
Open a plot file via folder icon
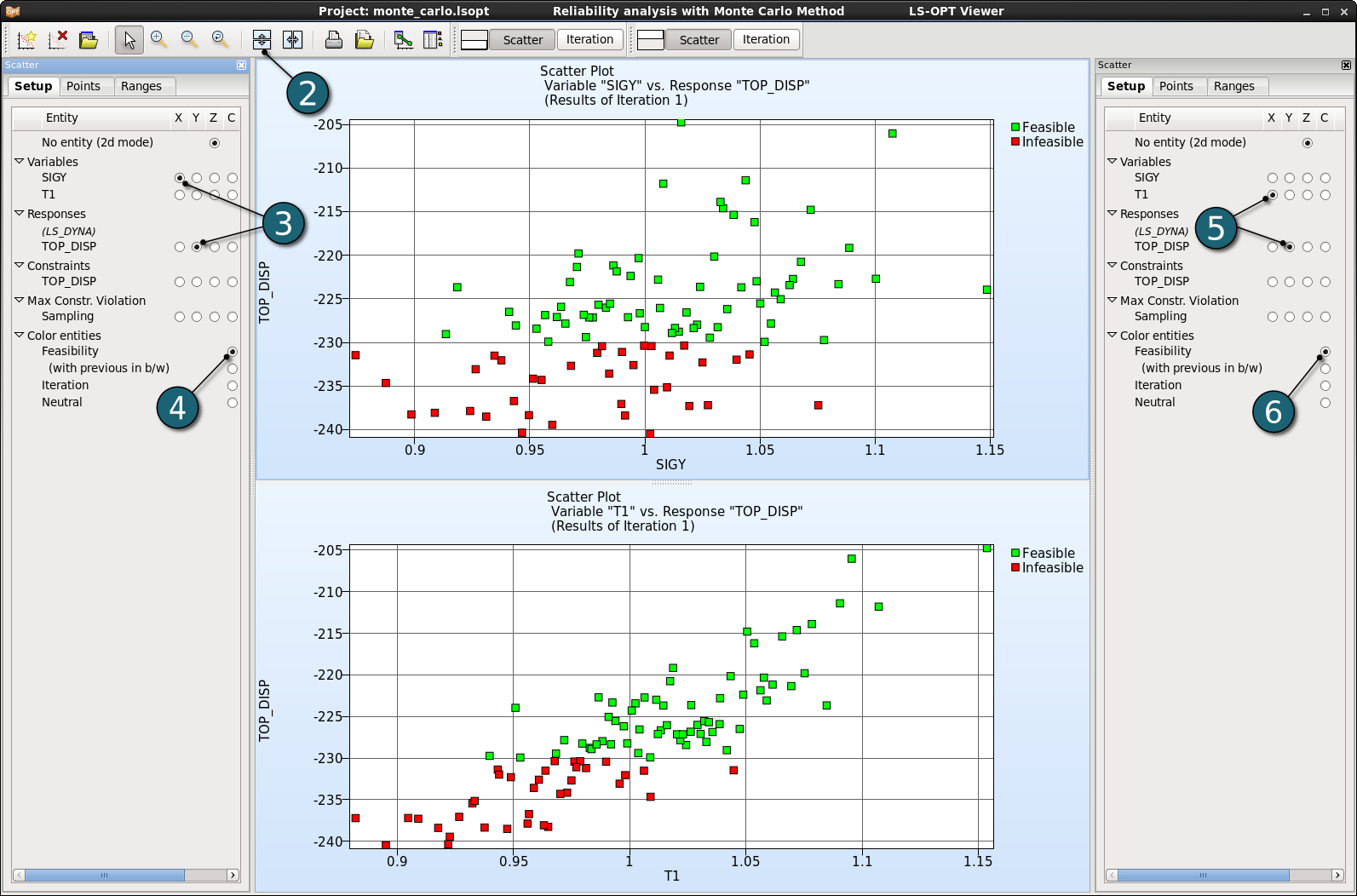(x=89, y=39)
